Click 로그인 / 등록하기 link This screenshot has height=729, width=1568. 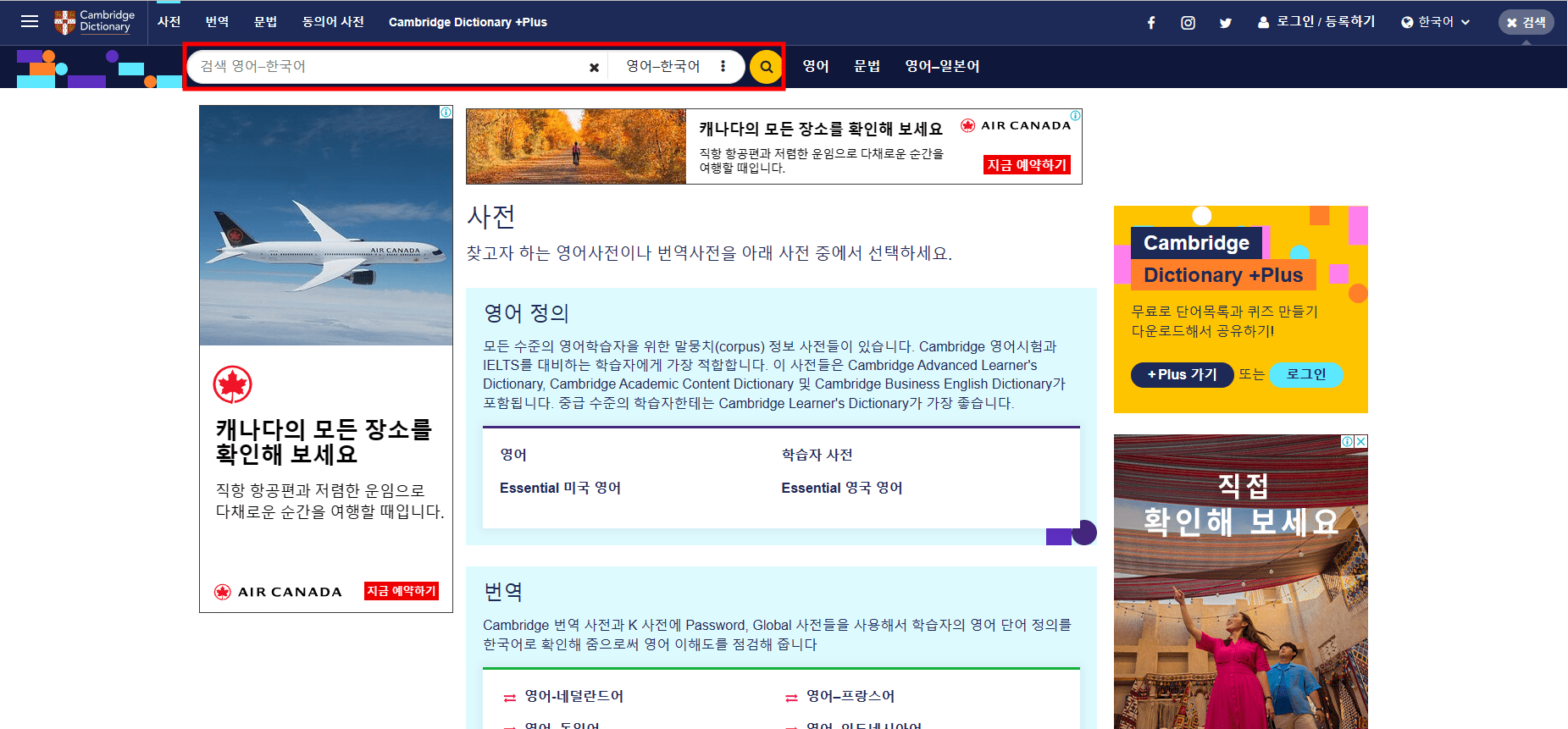coord(1316,22)
